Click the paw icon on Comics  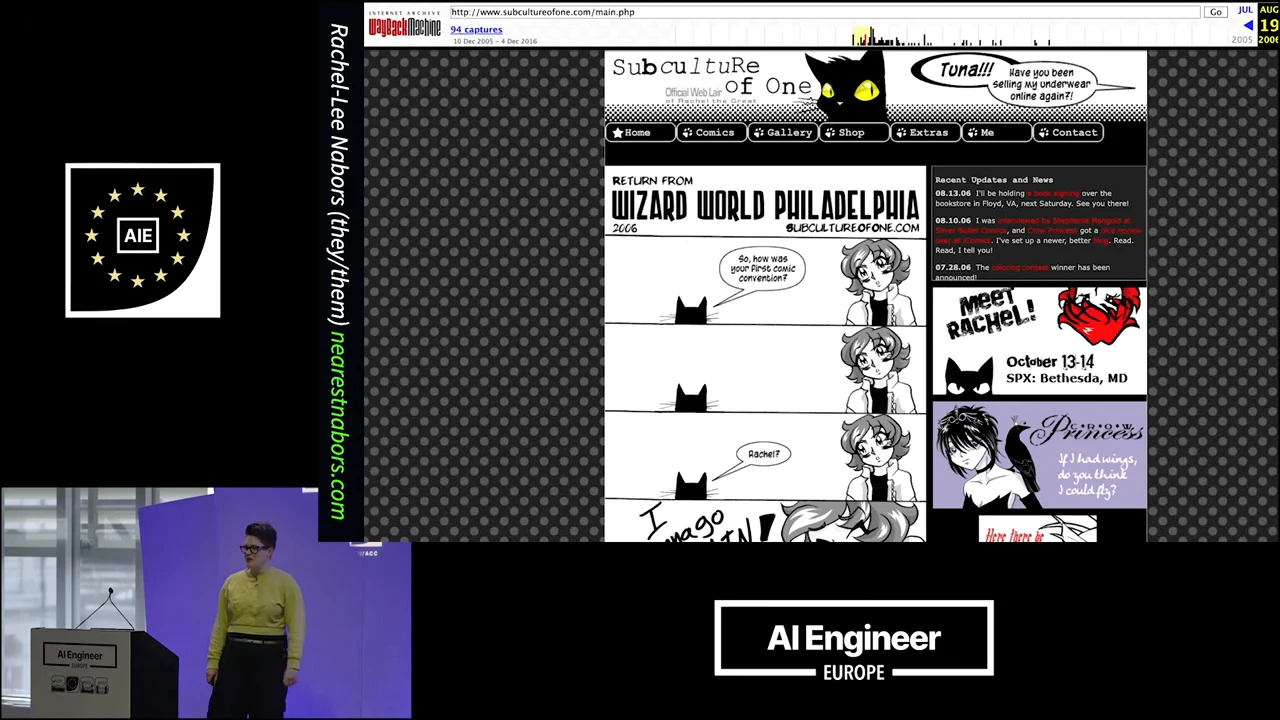point(687,132)
